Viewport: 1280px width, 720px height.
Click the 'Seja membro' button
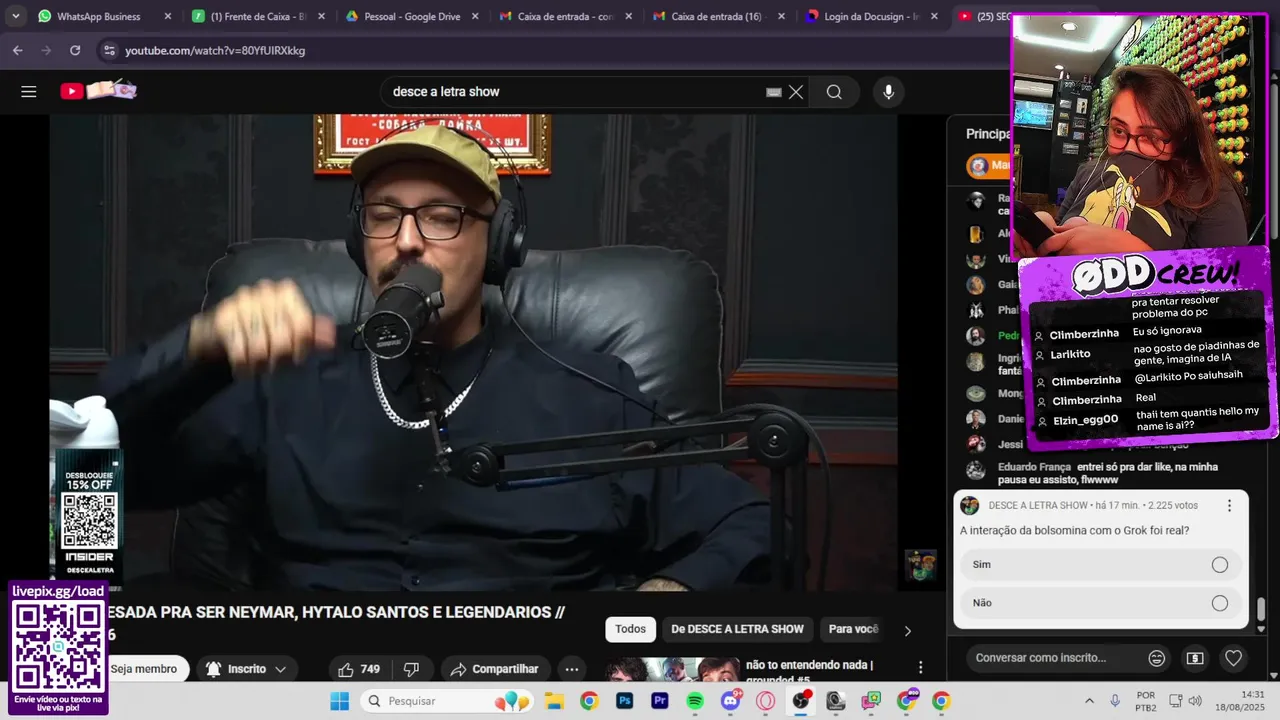coord(144,669)
